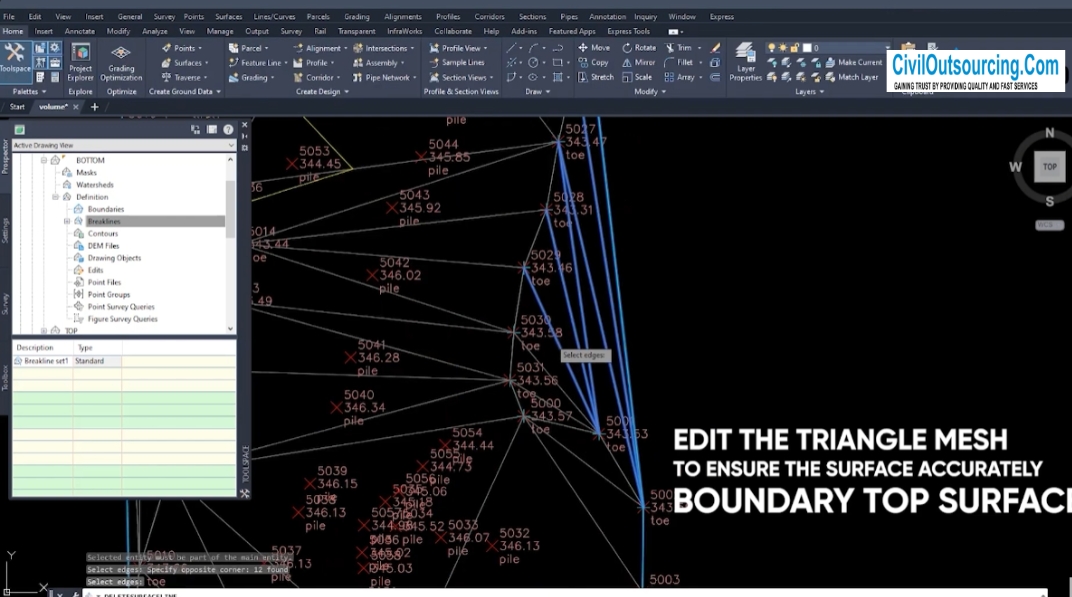Open the Surfaces dropdown on ribbon
The image size is (1072, 597).
185,63
